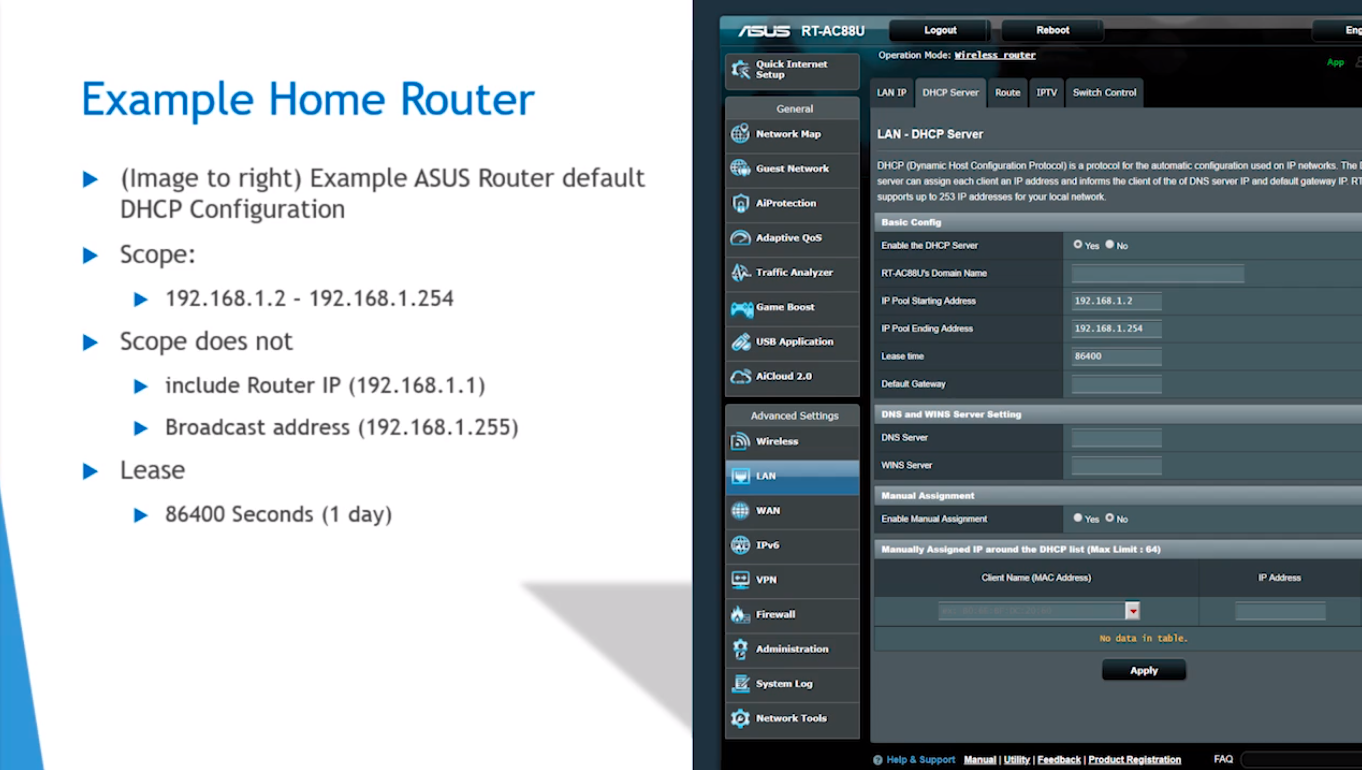Screen dimensions: 1362x770
Task: Click the WINS Server input field
Action: pyautogui.click(x=1116, y=465)
